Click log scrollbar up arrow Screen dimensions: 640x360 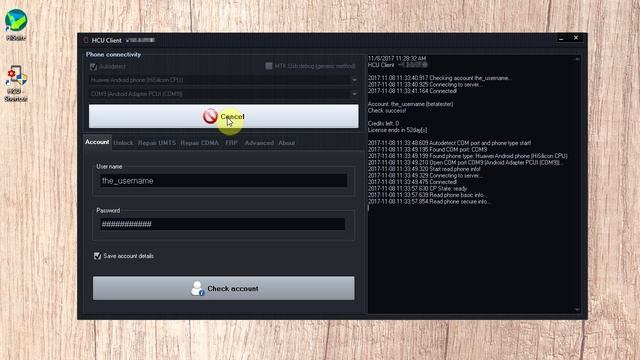pyautogui.click(x=577, y=59)
